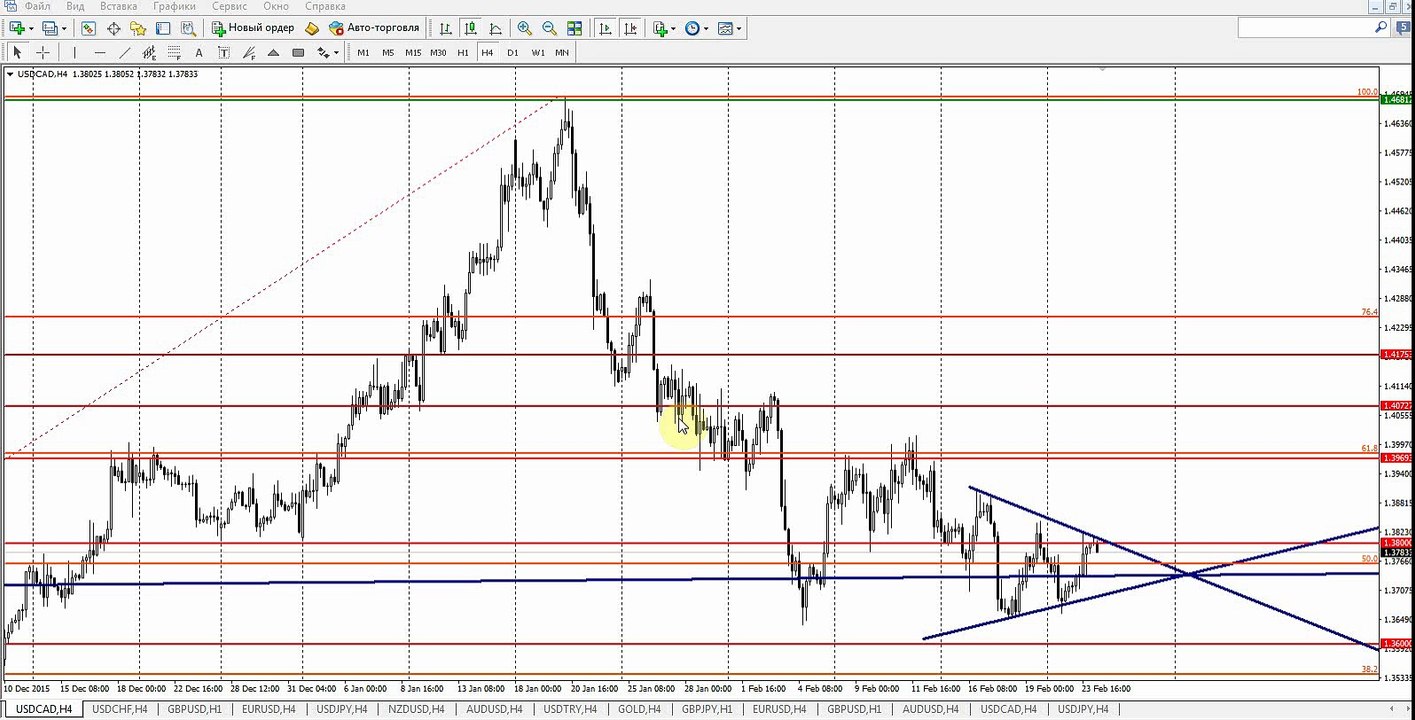Switch timeframe to W1
This screenshot has height=720, width=1415.
(x=538, y=52)
